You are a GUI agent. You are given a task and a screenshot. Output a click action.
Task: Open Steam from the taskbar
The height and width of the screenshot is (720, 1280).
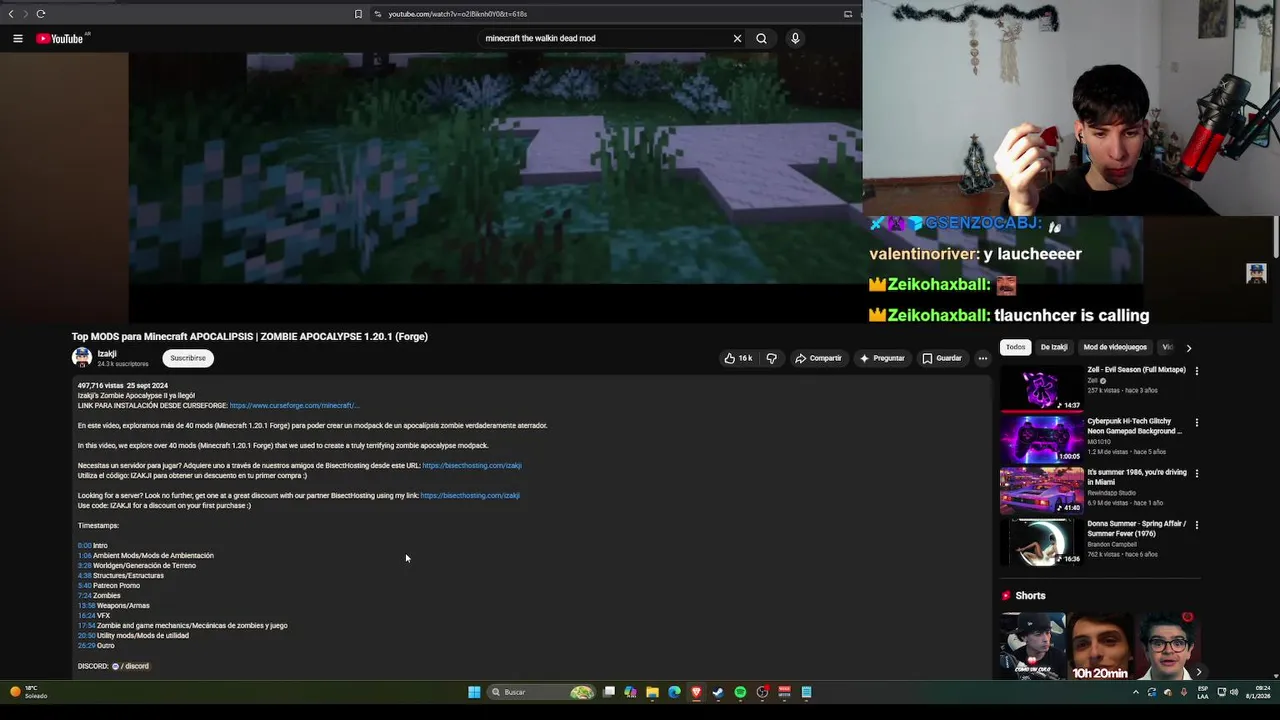click(x=718, y=692)
